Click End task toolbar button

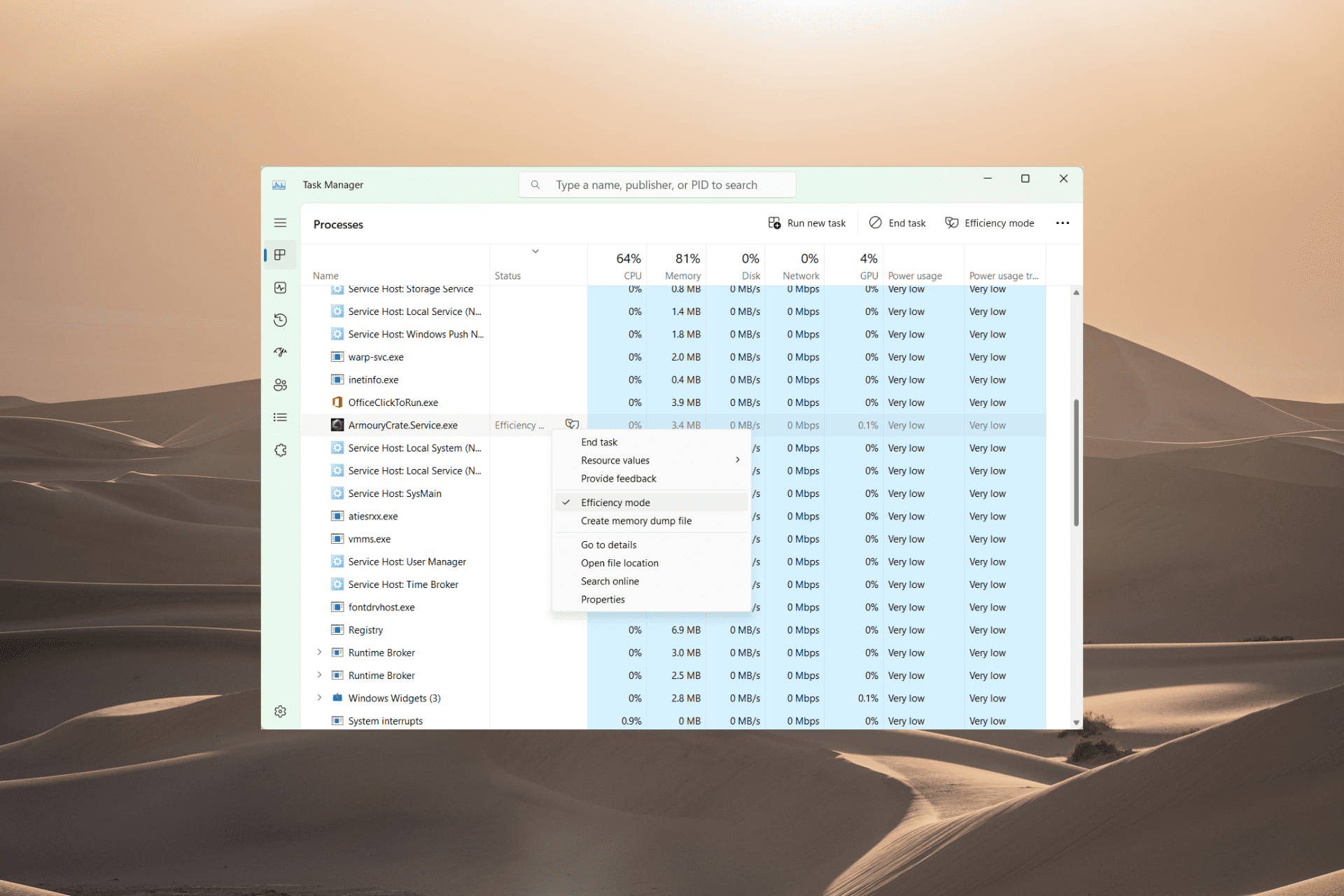(x=895, y=222)
